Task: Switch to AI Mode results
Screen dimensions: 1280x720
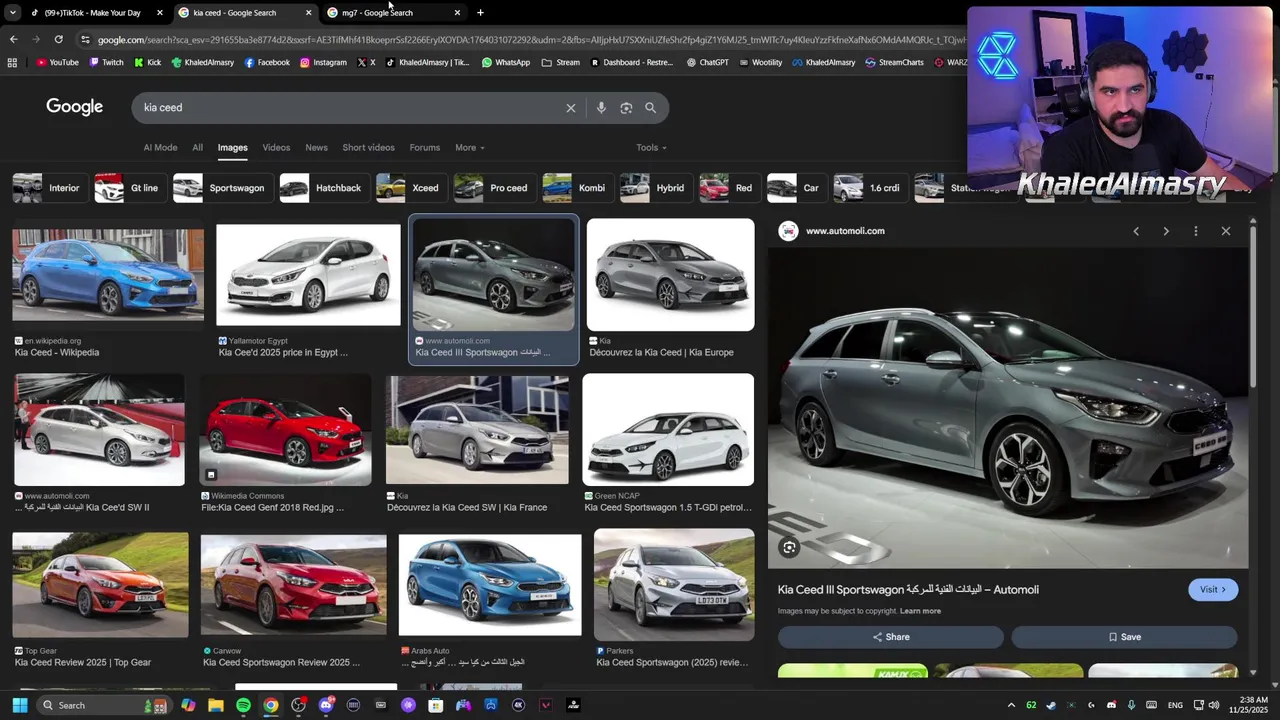Action: tap(160, 148)
